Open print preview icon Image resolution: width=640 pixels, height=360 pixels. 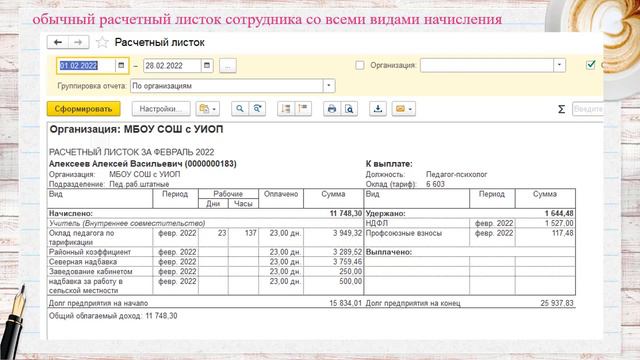(349, 109)
